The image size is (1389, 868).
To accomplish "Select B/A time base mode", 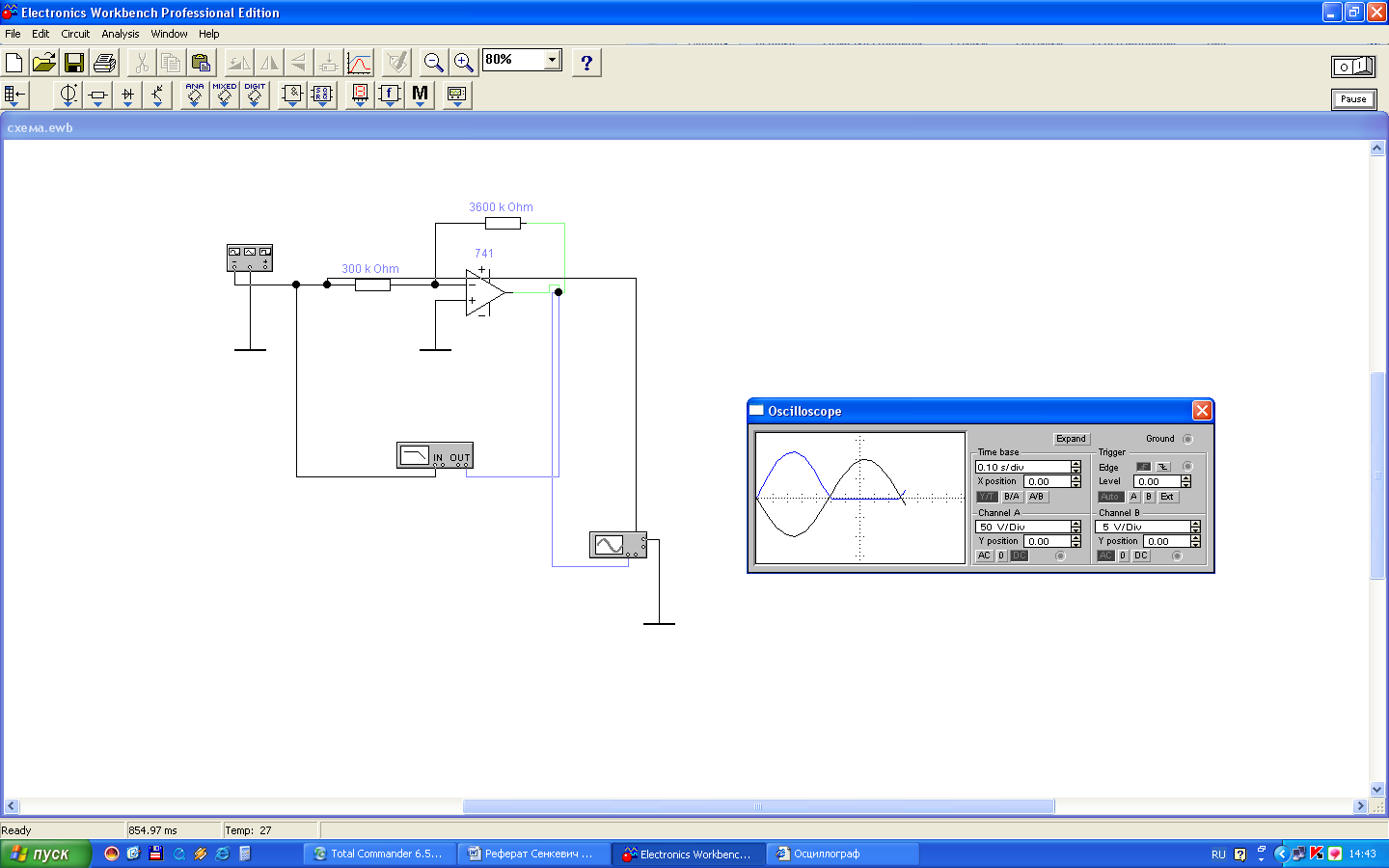I will pyautogui.click(x=1011, y=497).
